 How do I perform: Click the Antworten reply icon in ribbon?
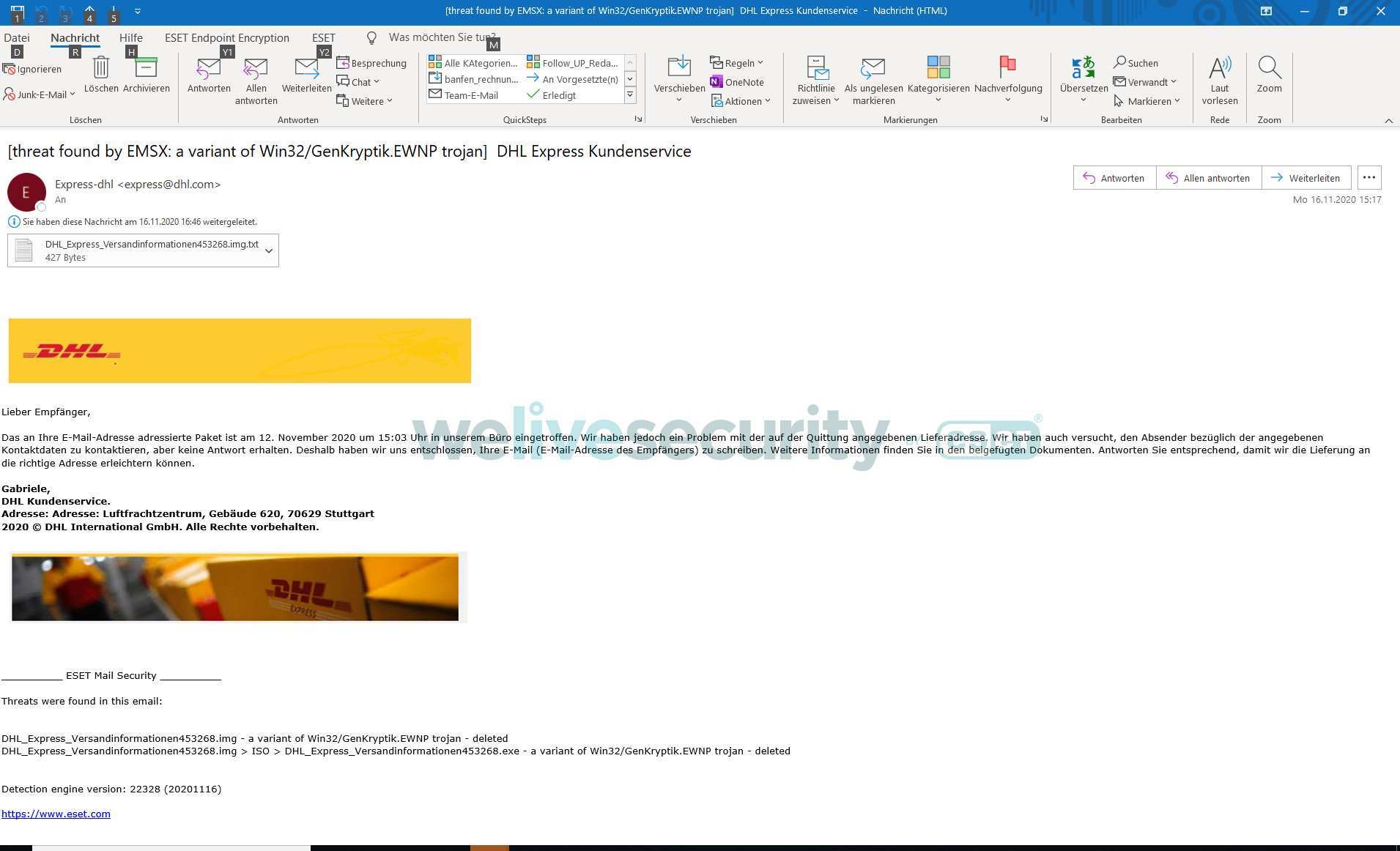tap(209, 69)
